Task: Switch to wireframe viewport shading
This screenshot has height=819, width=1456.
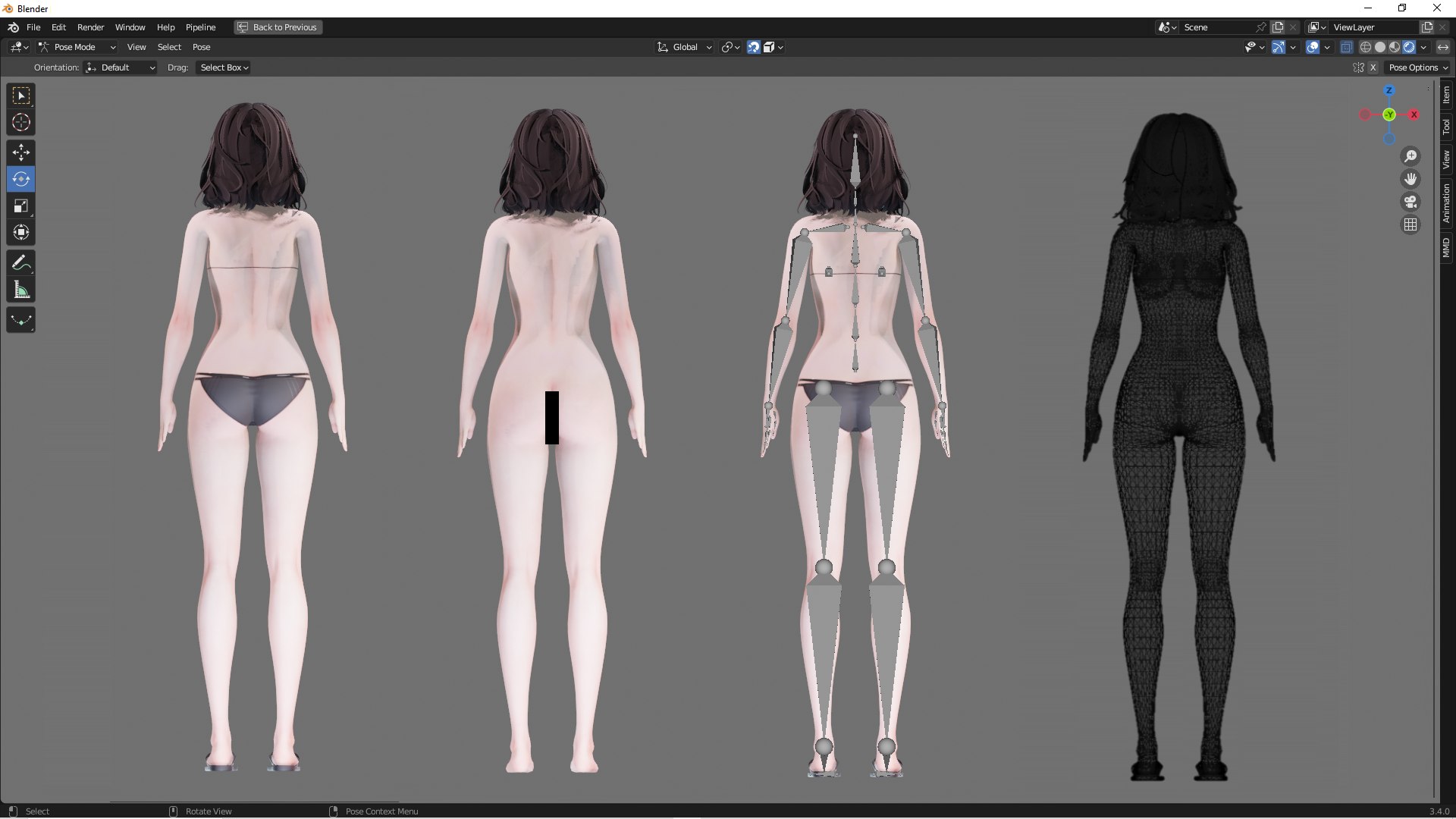Action: [1366, 47]
